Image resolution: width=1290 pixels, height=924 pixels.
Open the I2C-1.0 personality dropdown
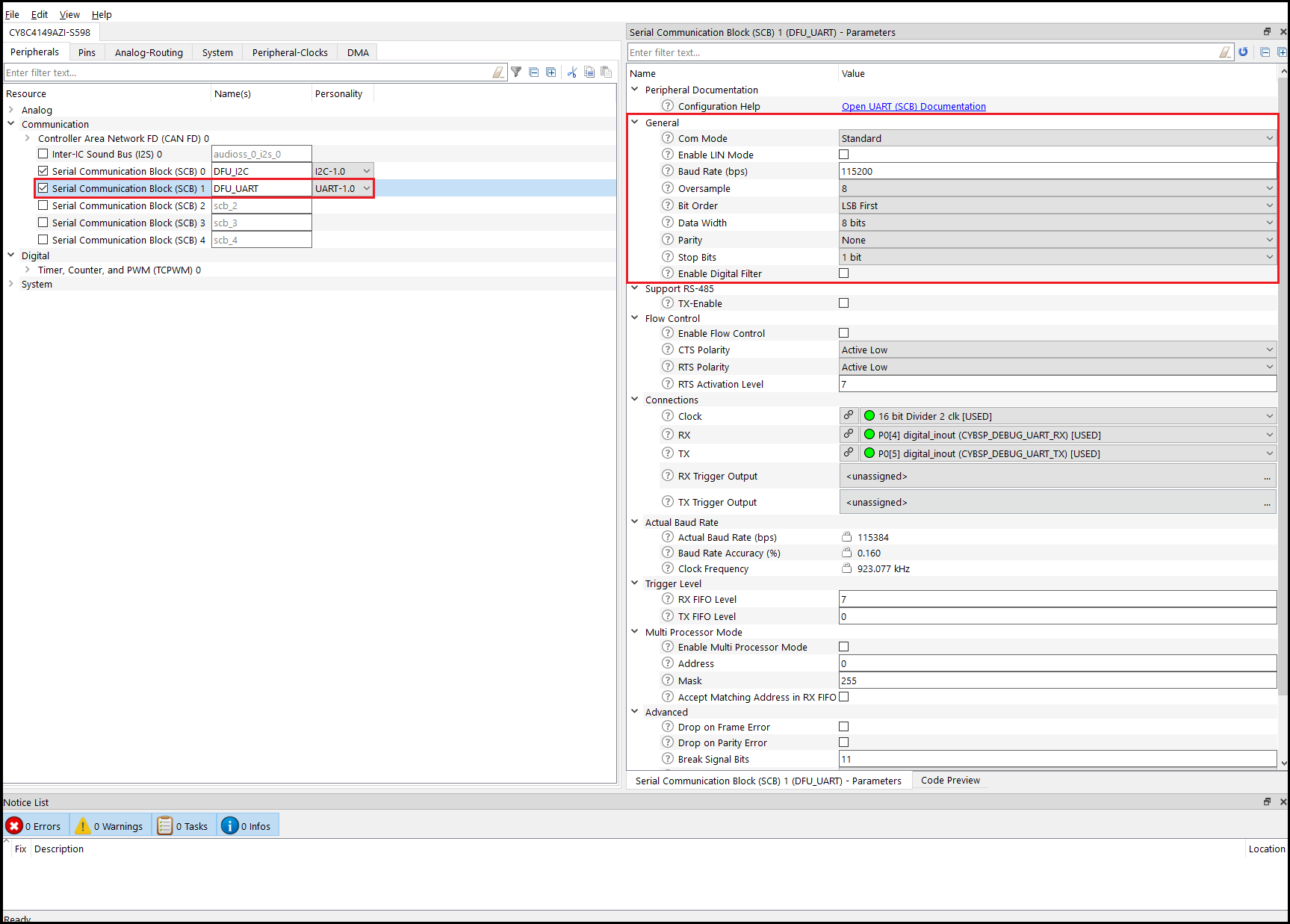coord(343,171)
